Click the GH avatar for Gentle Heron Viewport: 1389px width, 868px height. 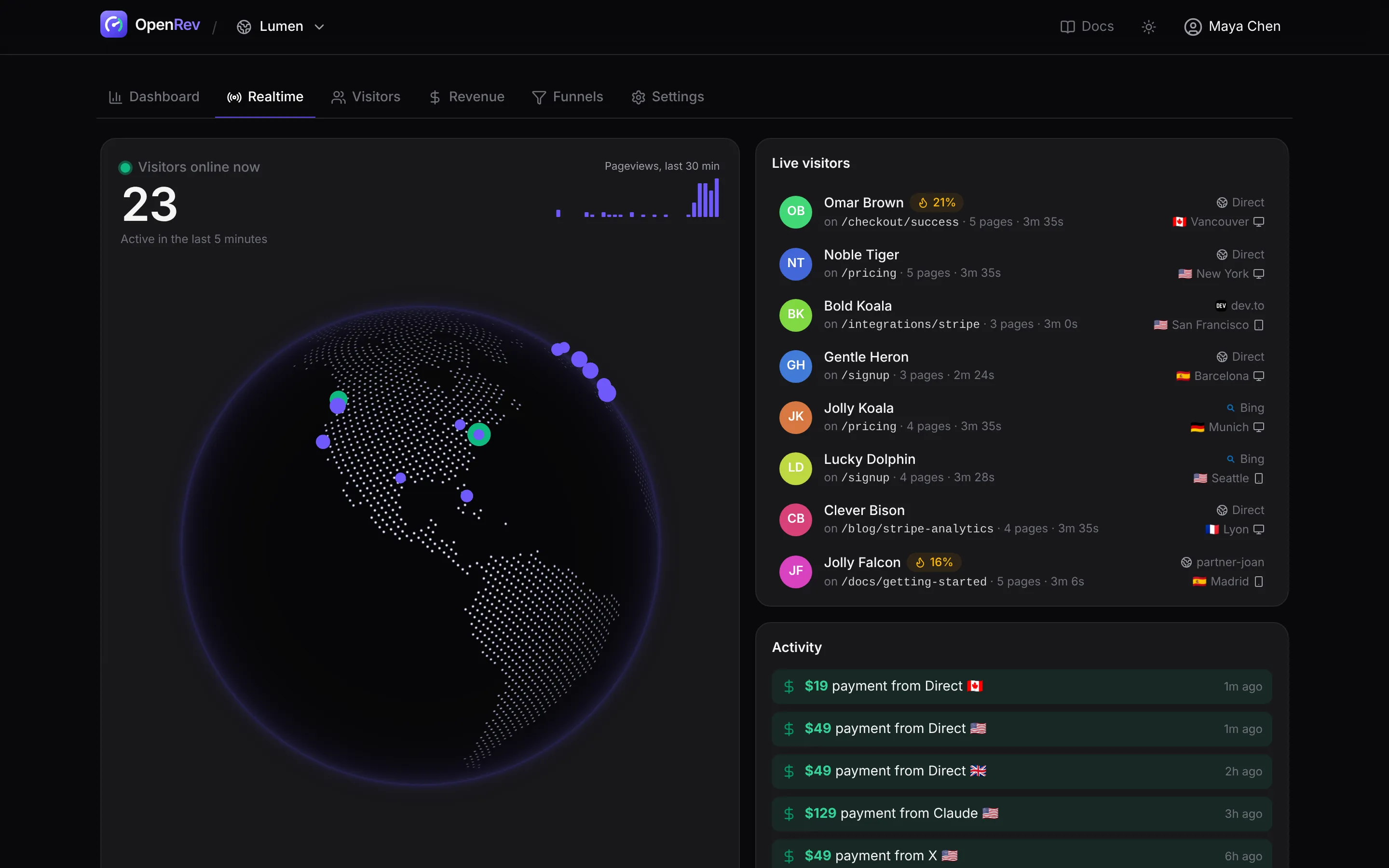pos(795,366)
